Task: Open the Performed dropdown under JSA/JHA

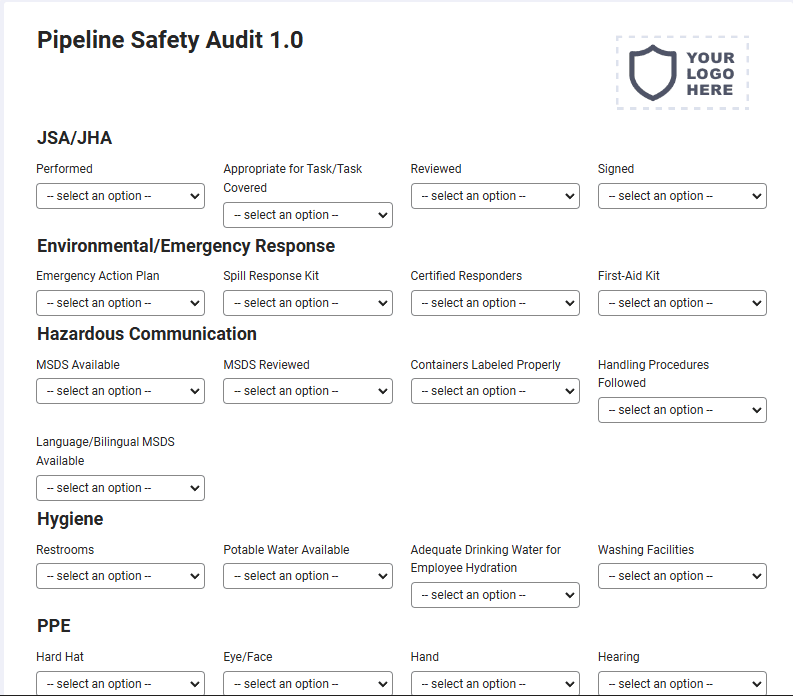Action: click(x=120, y=196)
